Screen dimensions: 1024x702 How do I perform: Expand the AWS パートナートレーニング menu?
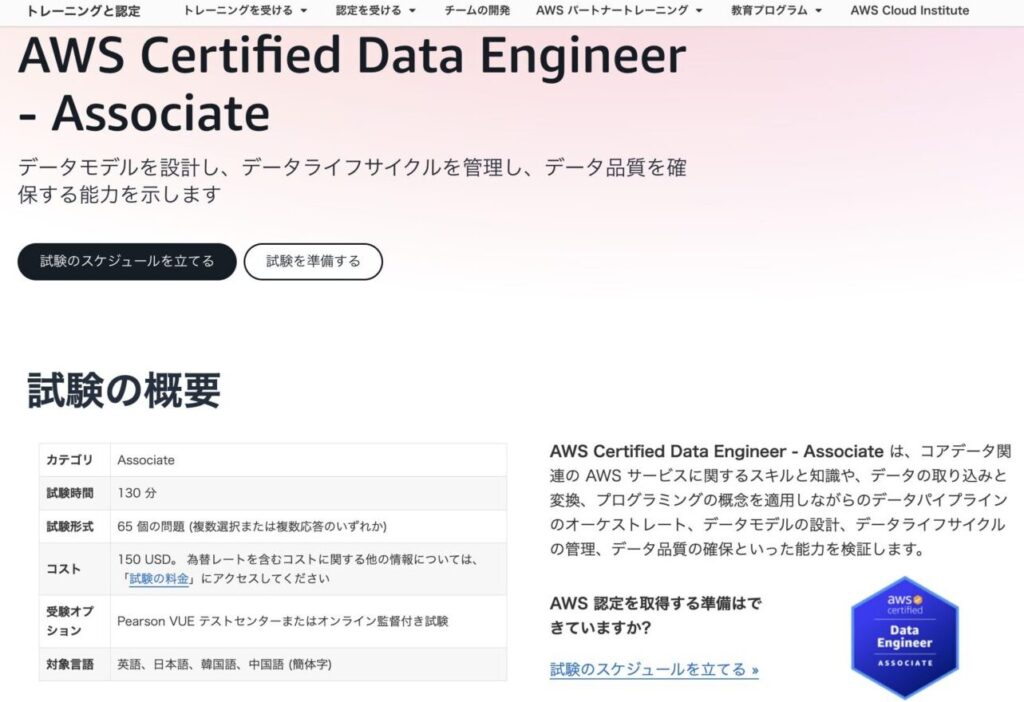point(619,10)
